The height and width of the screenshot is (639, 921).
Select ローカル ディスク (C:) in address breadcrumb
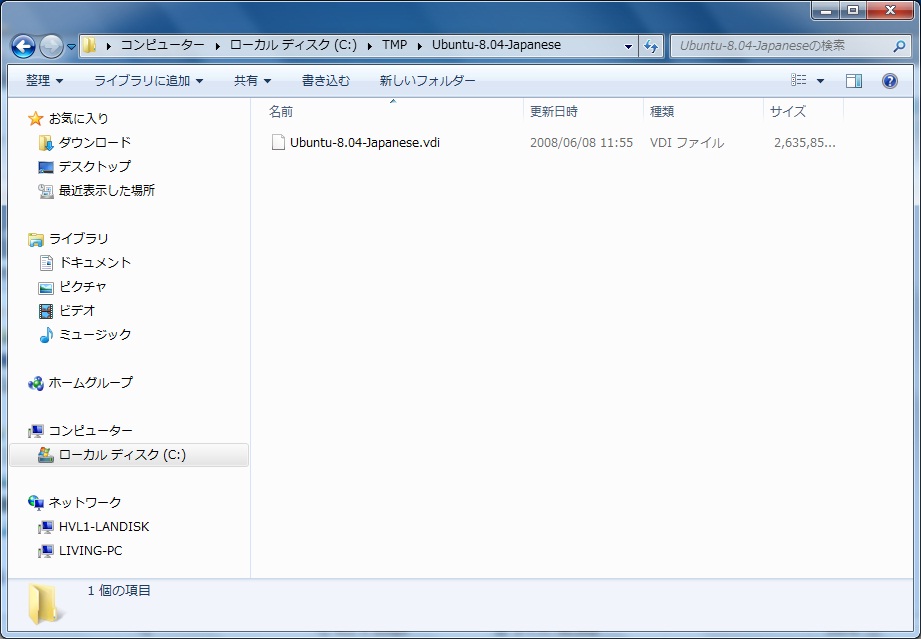293,45
